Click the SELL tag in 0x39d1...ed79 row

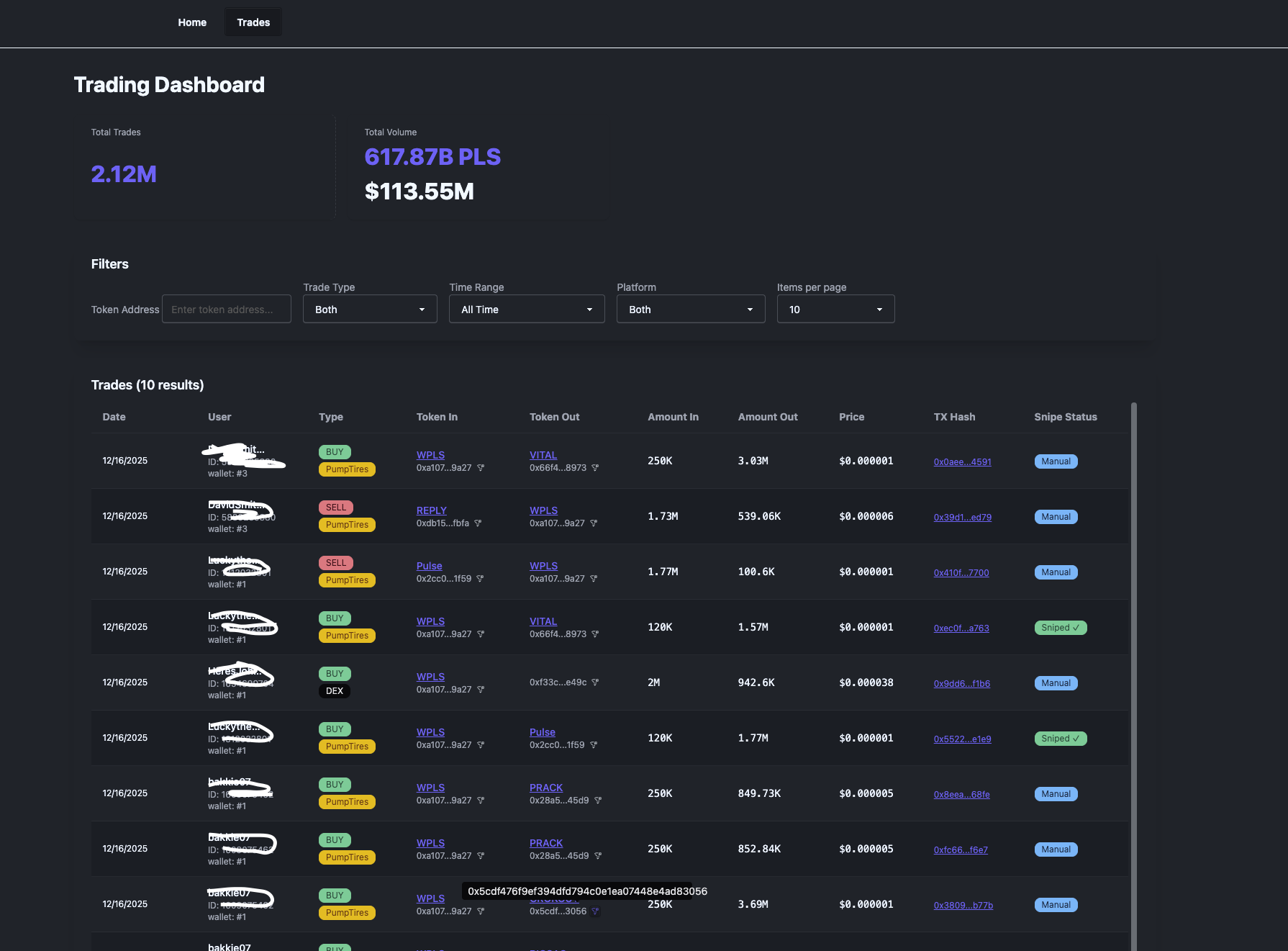[x=336, y=508]
